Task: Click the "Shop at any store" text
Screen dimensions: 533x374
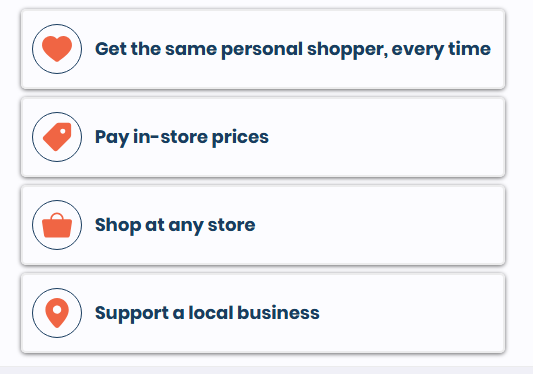Action: [x=175, y=225]
